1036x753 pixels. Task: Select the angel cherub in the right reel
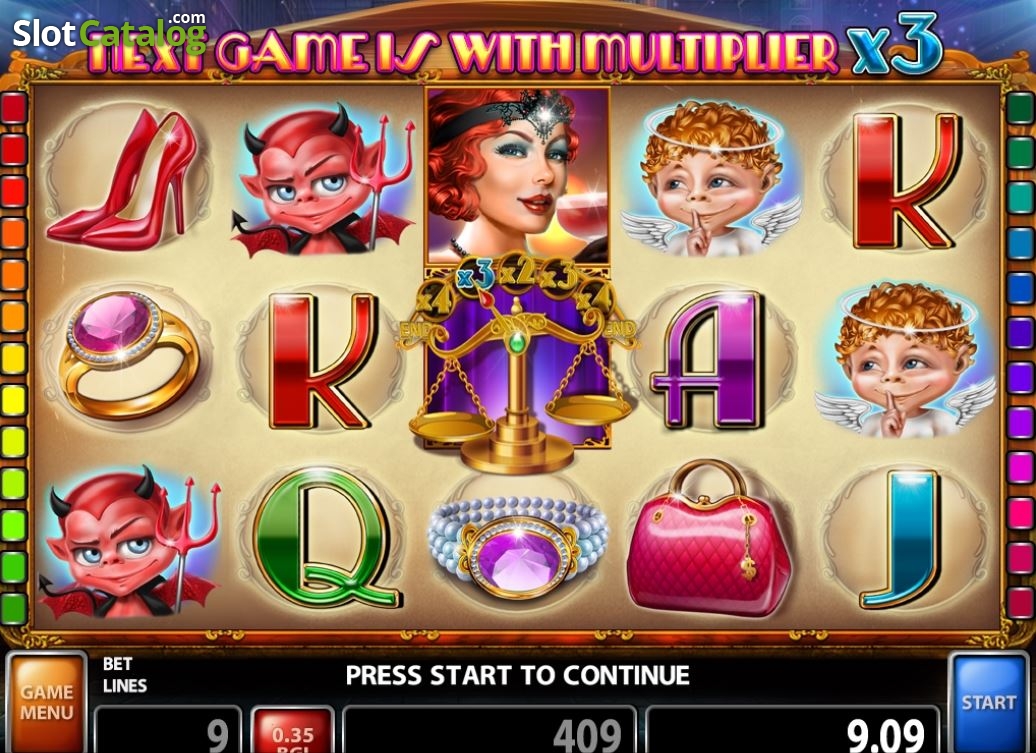click(x=906, y=361)
